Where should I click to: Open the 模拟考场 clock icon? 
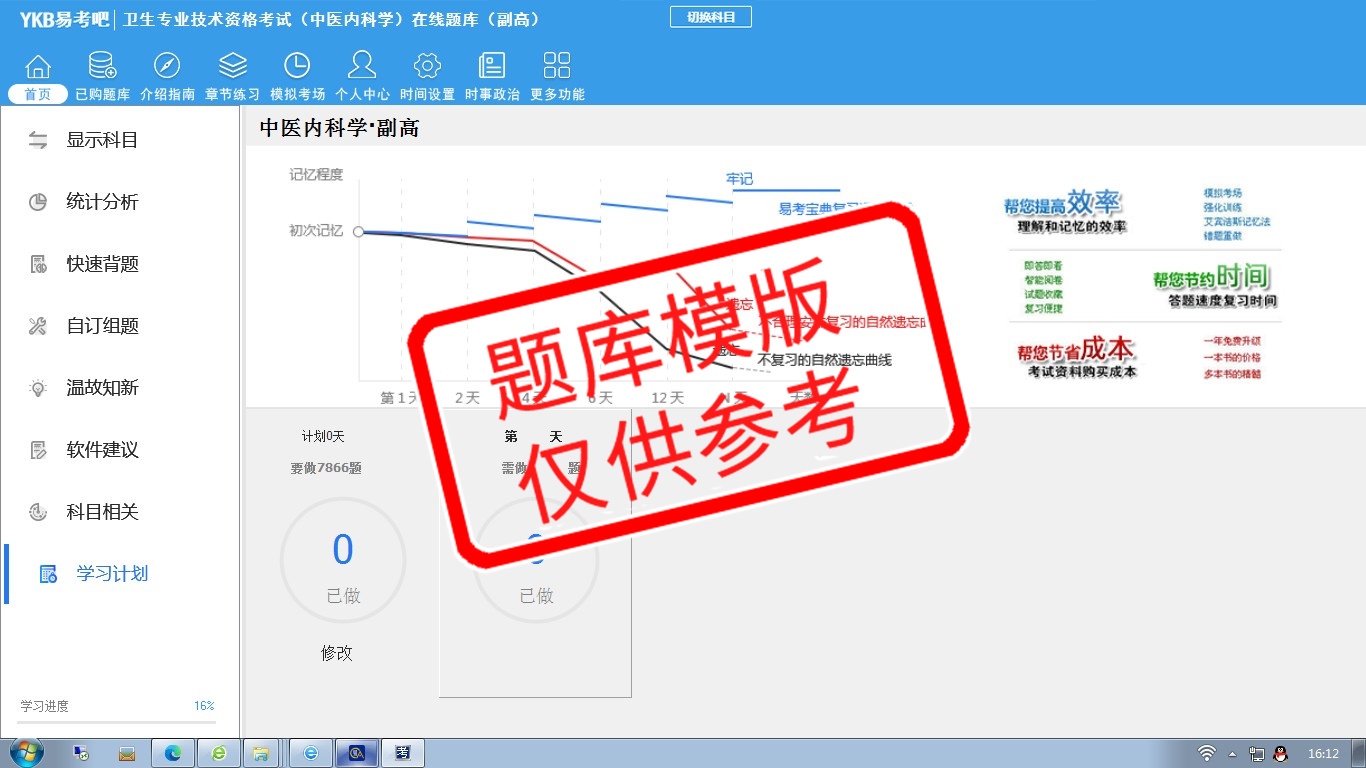(297, 67)
